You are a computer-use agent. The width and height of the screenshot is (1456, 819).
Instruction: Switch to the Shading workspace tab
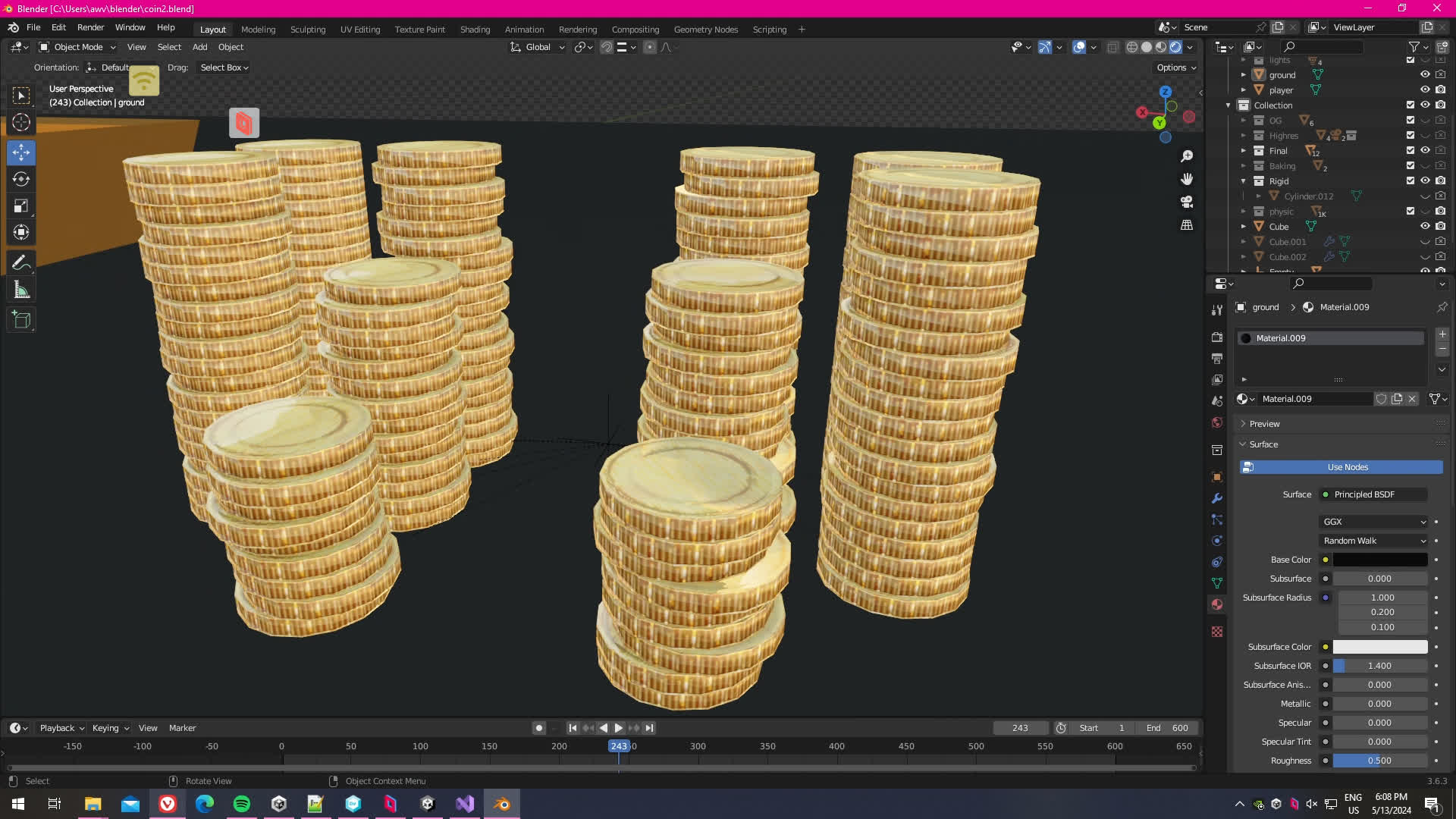pyautogui.click(x=475, y=30)
